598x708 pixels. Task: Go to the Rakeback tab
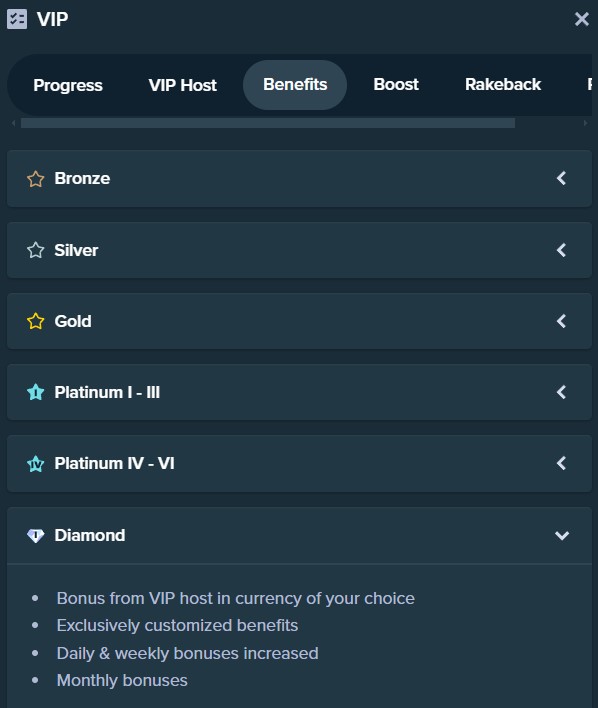click(503, 85)
